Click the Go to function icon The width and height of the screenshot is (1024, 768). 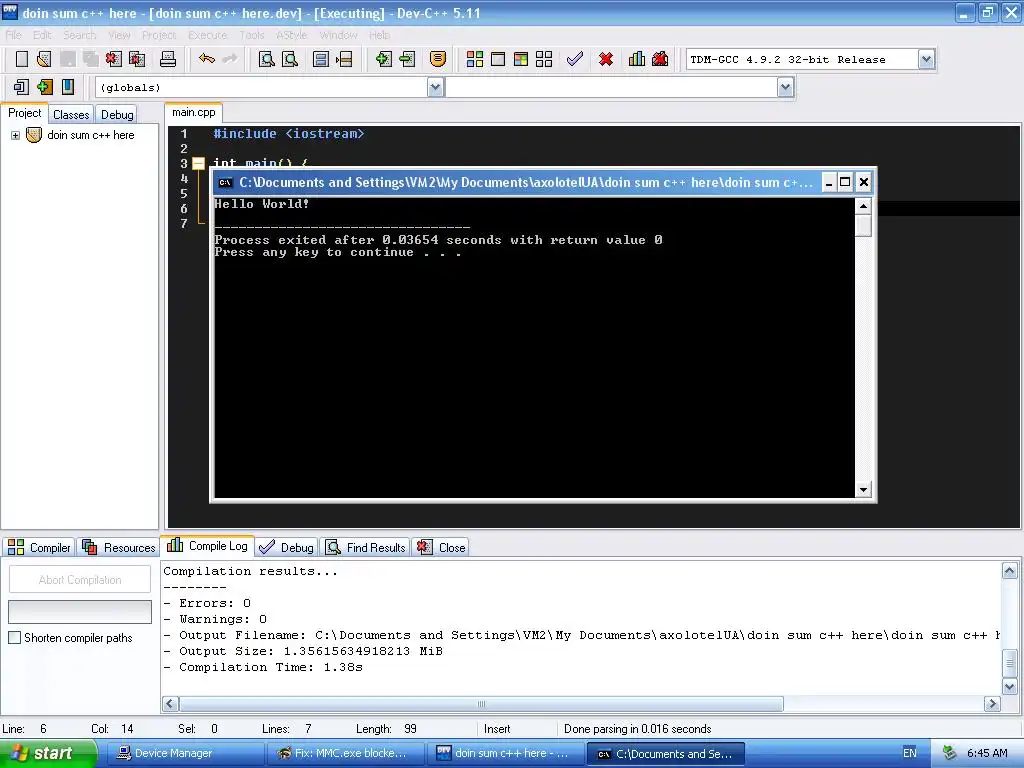[x=321, y=59]
